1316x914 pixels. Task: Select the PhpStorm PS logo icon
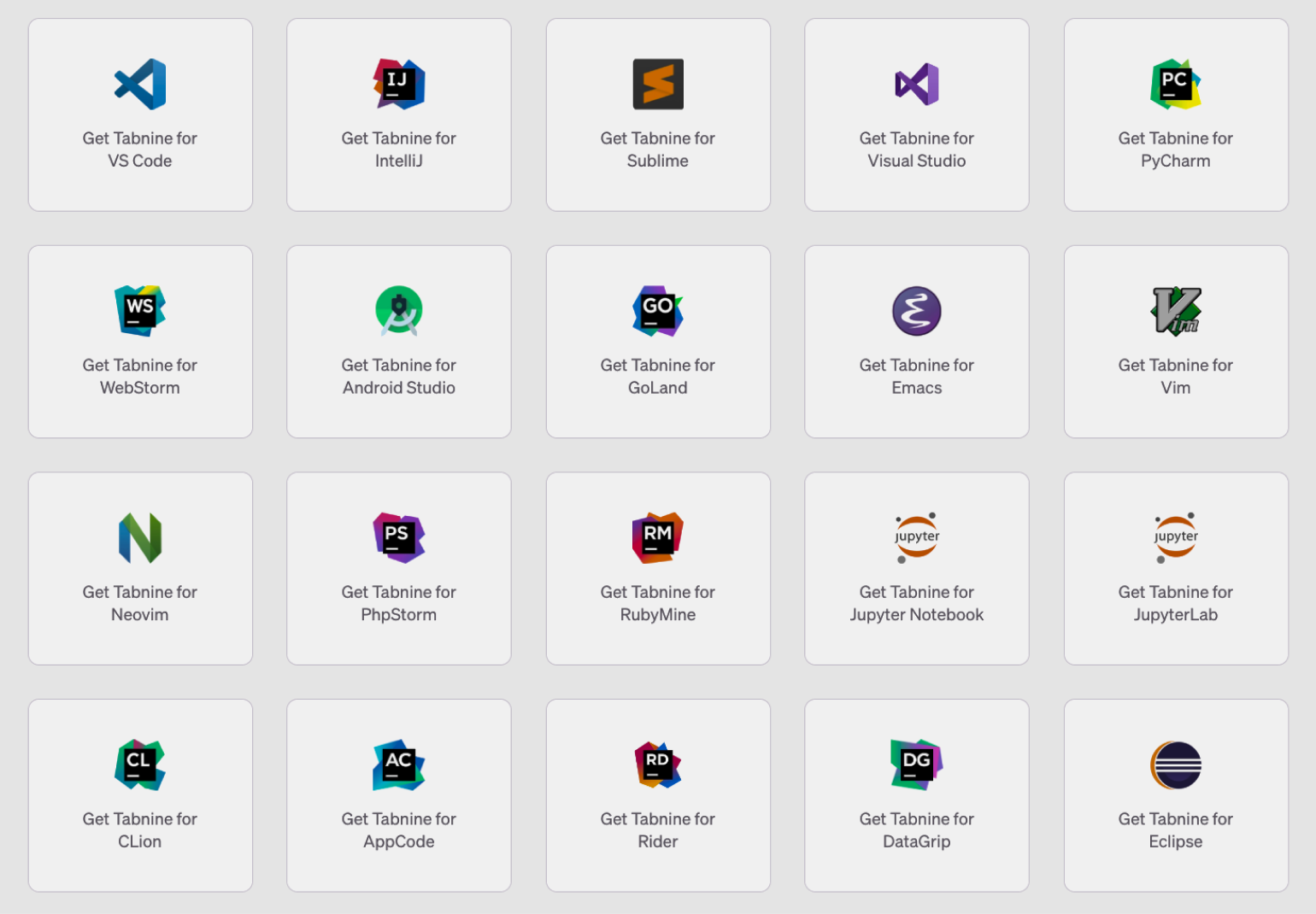399,537
